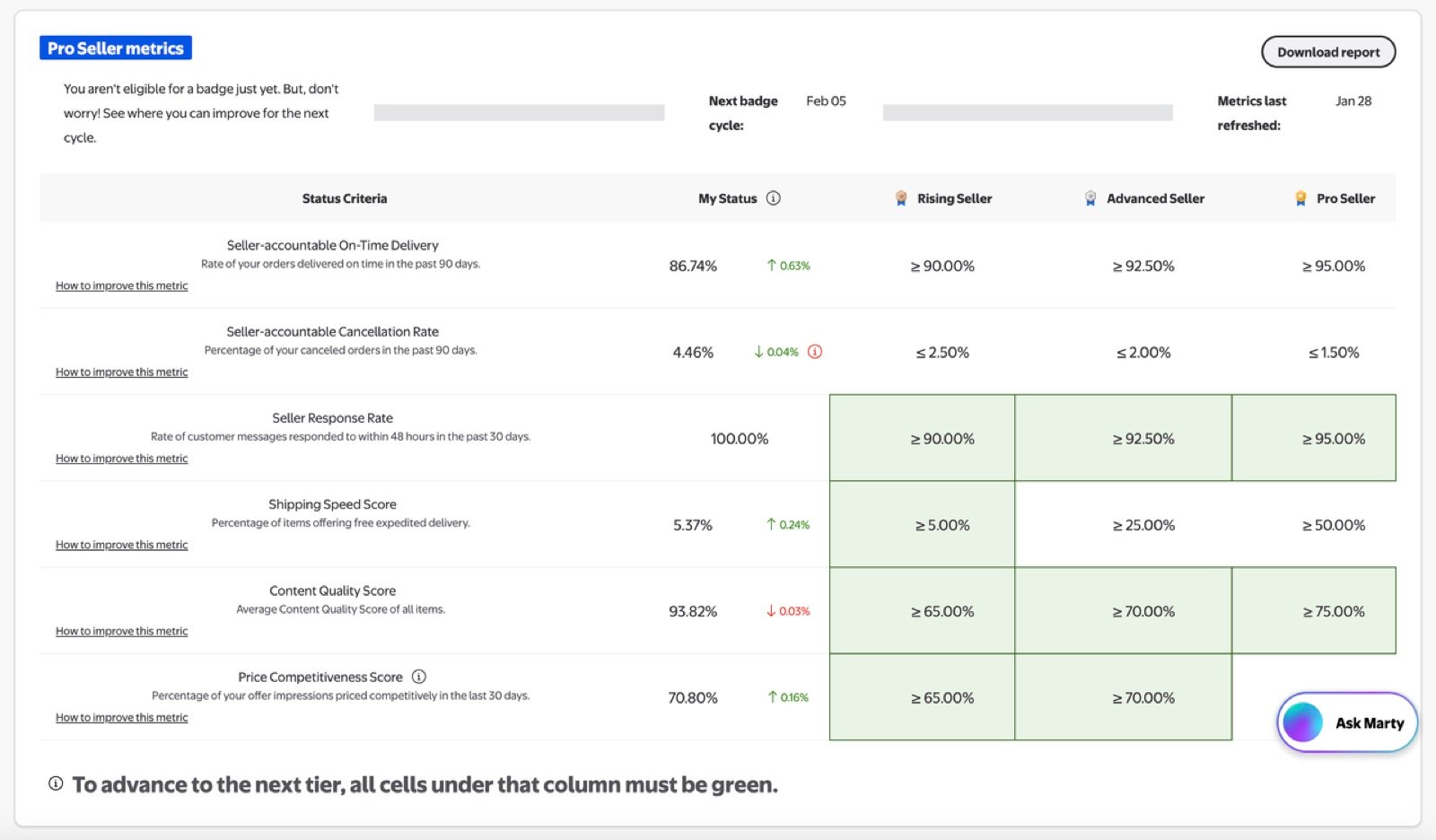Click the Price Competitiveness Score title
Image resolution: width=1436 pixels, height=840 pixels.
[320, 677]
